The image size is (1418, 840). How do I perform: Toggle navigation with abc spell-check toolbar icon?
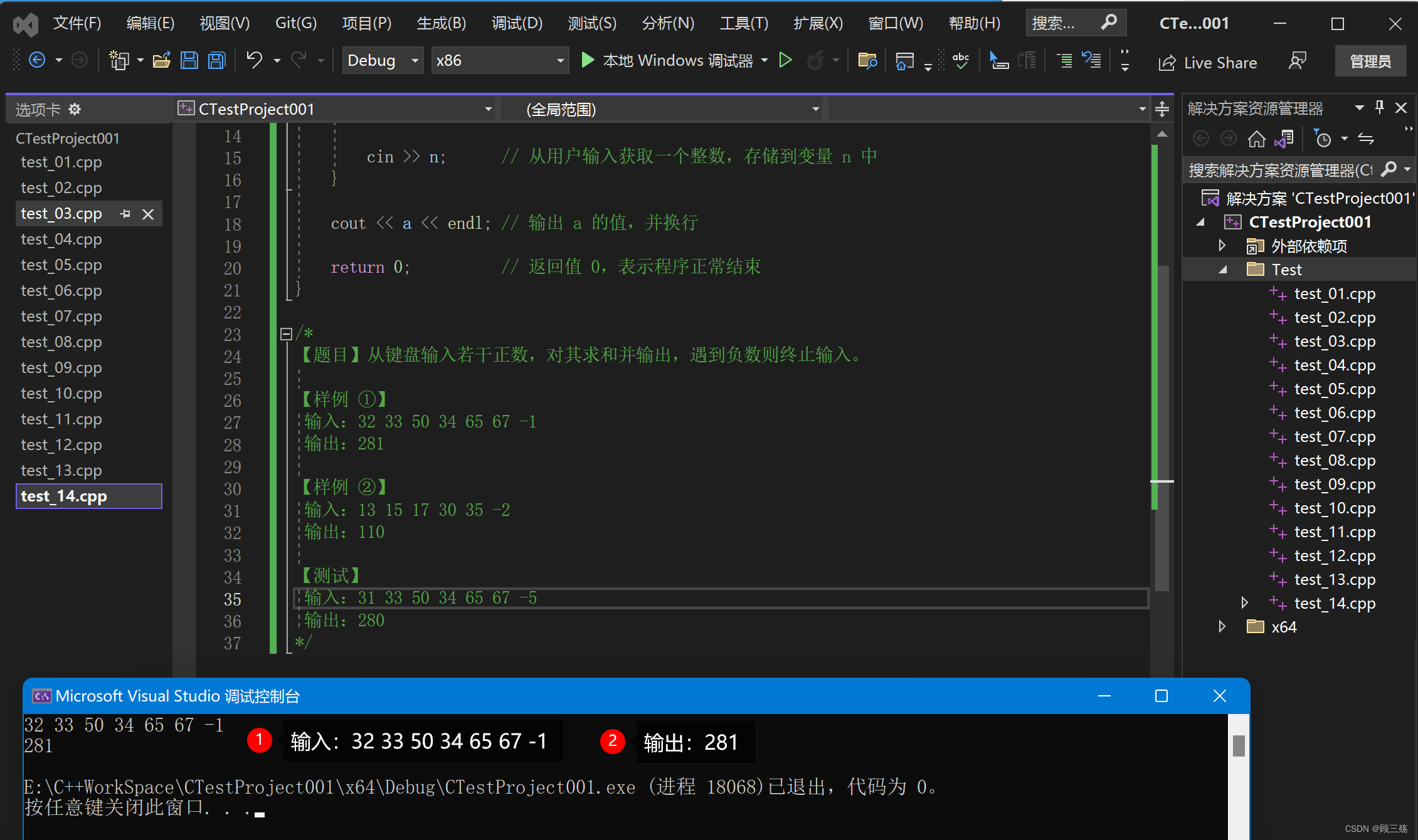pyautogui.click(x=961, y=60)
